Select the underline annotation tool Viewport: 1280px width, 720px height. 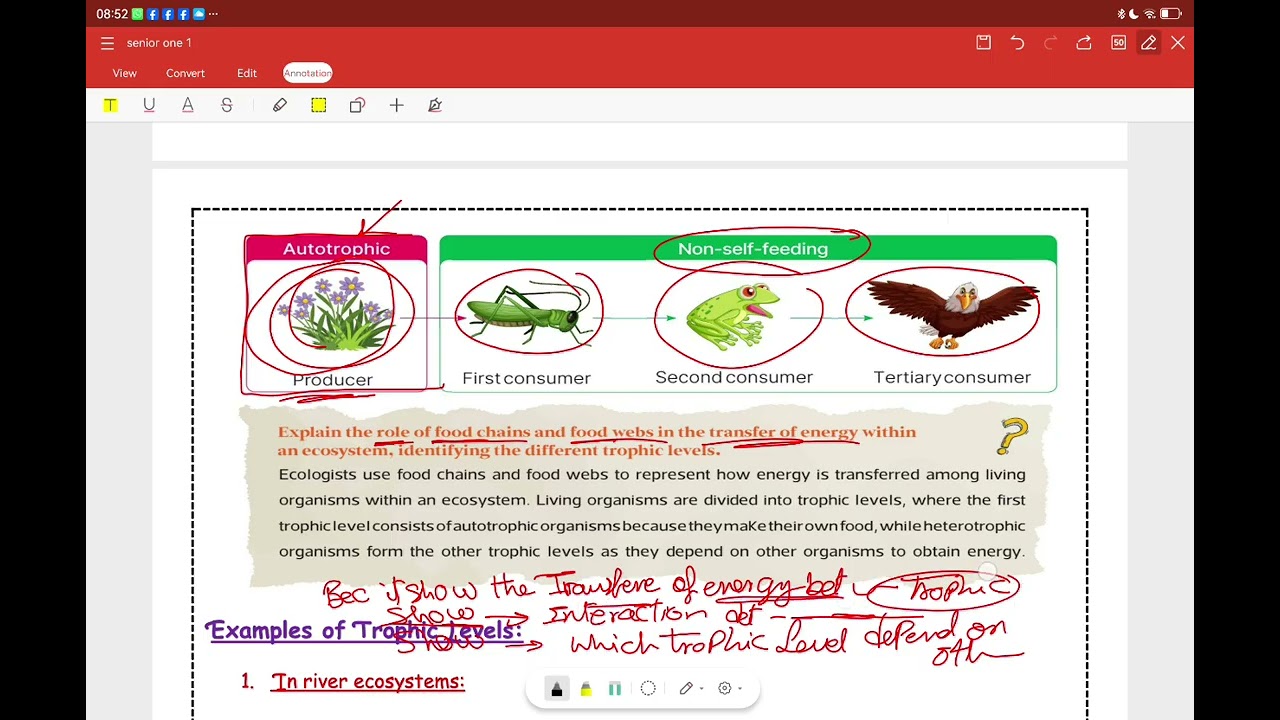[x=149, y=105]
